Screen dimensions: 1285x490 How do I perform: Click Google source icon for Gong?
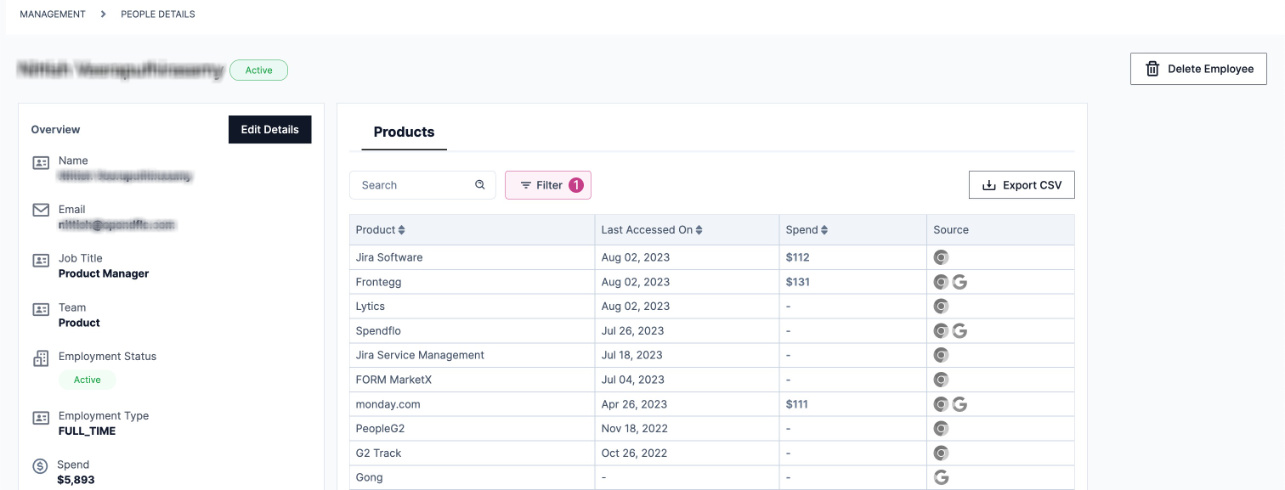940,478
